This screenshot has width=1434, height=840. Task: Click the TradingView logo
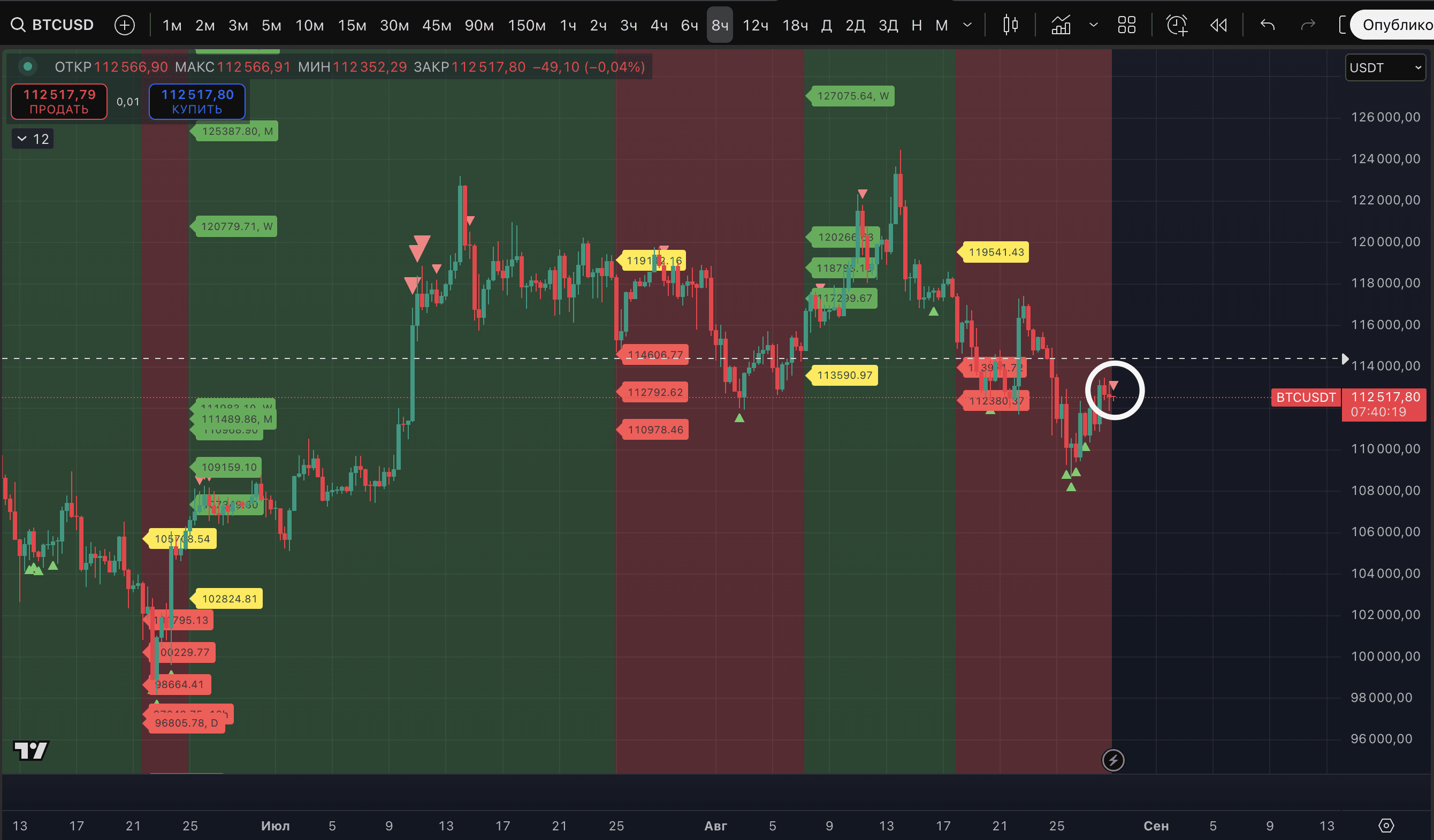(31, 750)
